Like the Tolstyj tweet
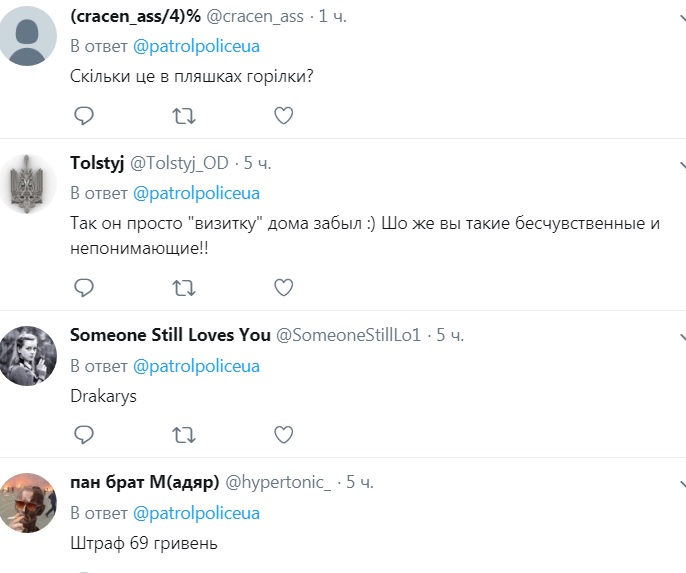Screen dimensions: 686x573 point(283,288)
